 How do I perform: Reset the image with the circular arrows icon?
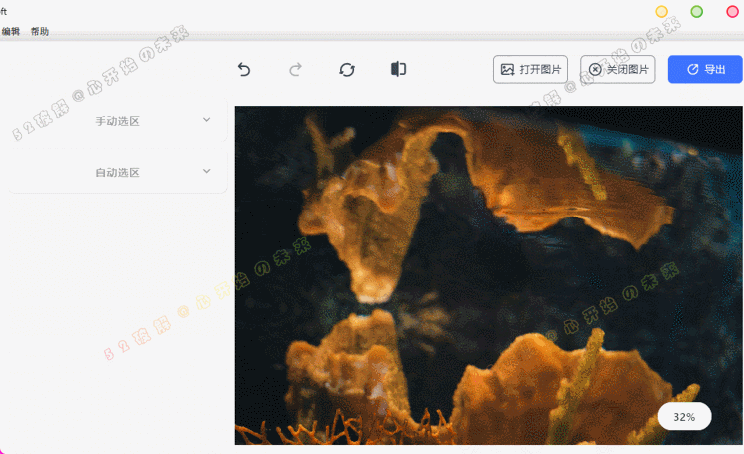(347, 69)
